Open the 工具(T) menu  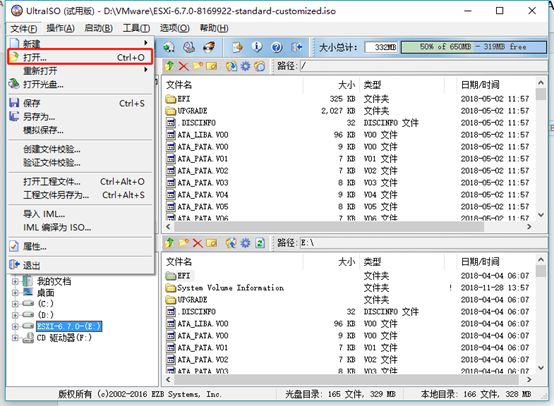(x=136, y=28)
